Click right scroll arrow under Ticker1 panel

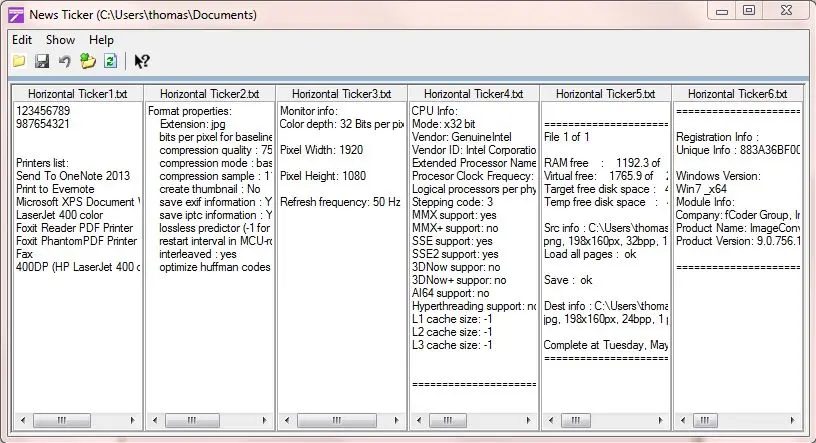[134, 421]
